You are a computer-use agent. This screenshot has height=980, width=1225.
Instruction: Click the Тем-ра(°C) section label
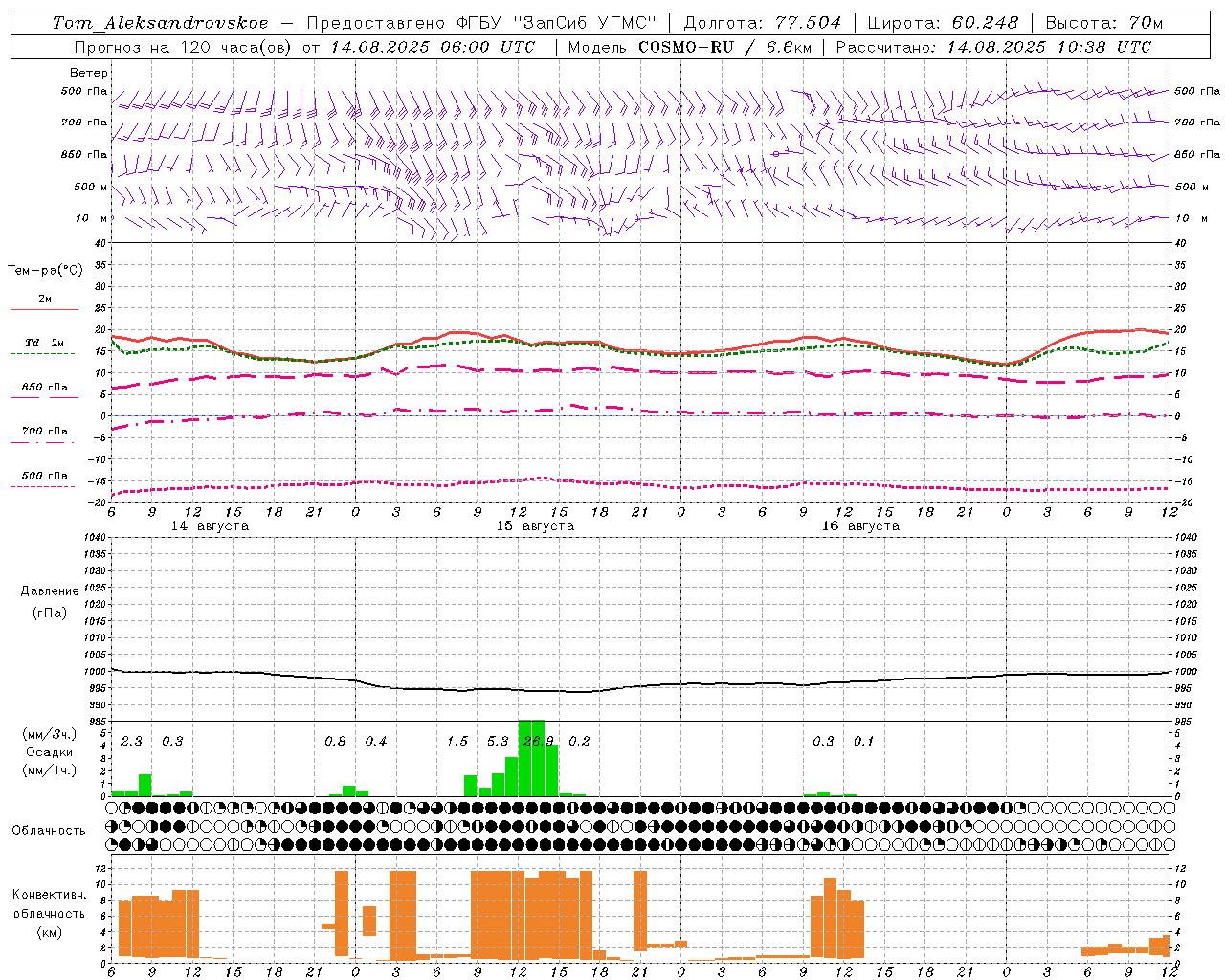[x=45, y=271]
